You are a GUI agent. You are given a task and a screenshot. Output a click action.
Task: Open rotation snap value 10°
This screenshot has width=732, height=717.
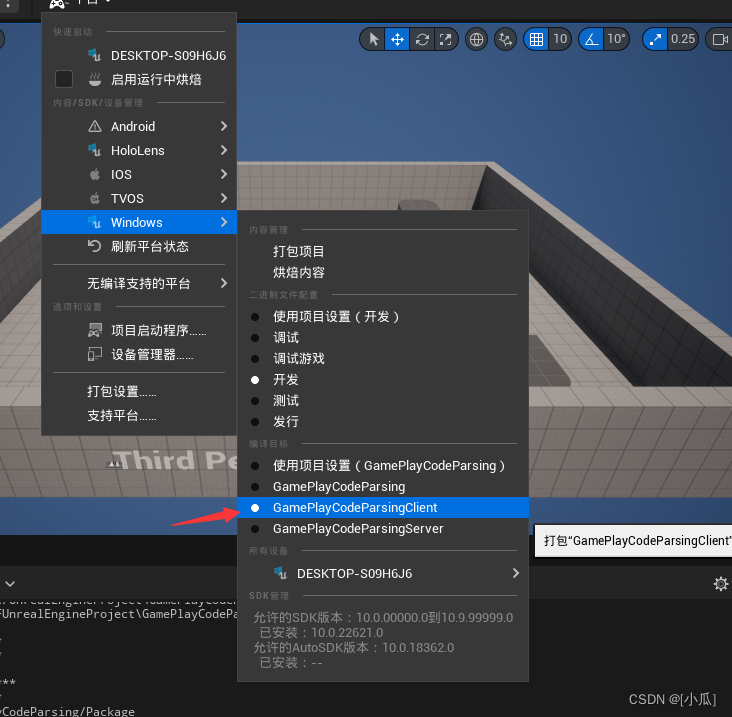coord(616,39)
